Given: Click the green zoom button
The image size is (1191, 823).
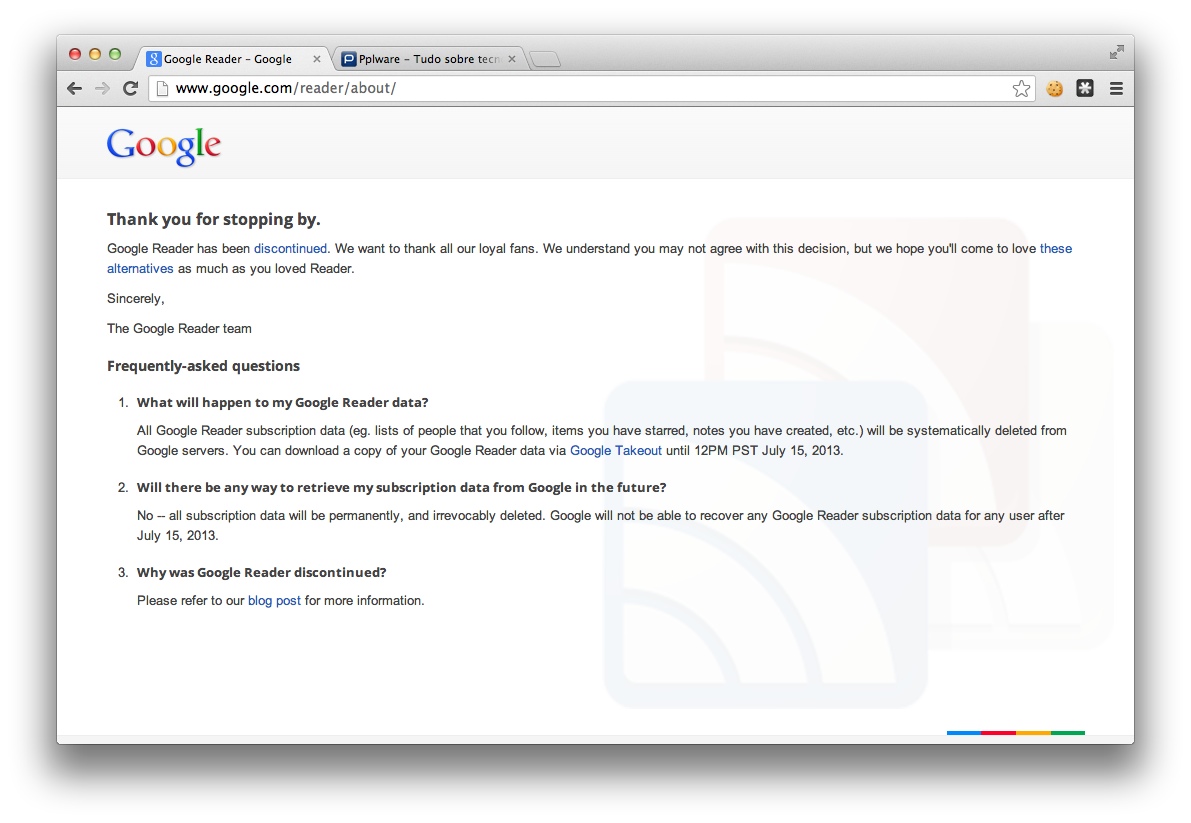Looking at the screenshot, I should click(115, 54).
